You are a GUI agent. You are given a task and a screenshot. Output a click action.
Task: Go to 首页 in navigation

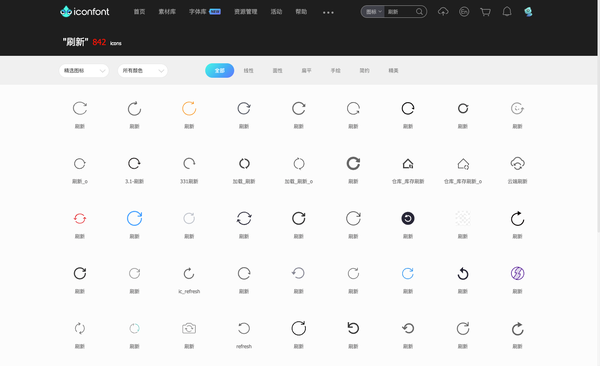(x=139, y=11)
